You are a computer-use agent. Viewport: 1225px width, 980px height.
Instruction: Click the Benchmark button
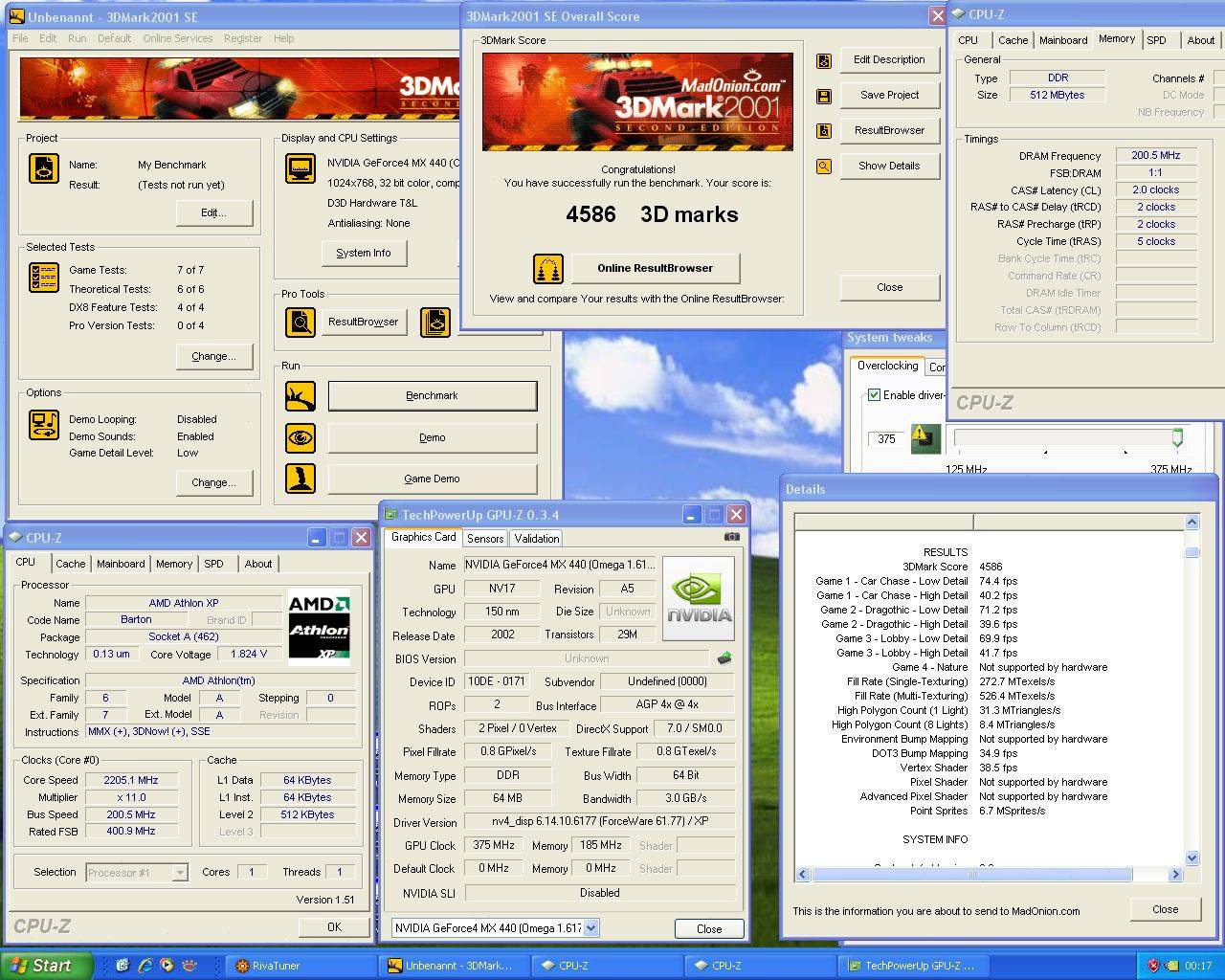[x=433, y=395]
